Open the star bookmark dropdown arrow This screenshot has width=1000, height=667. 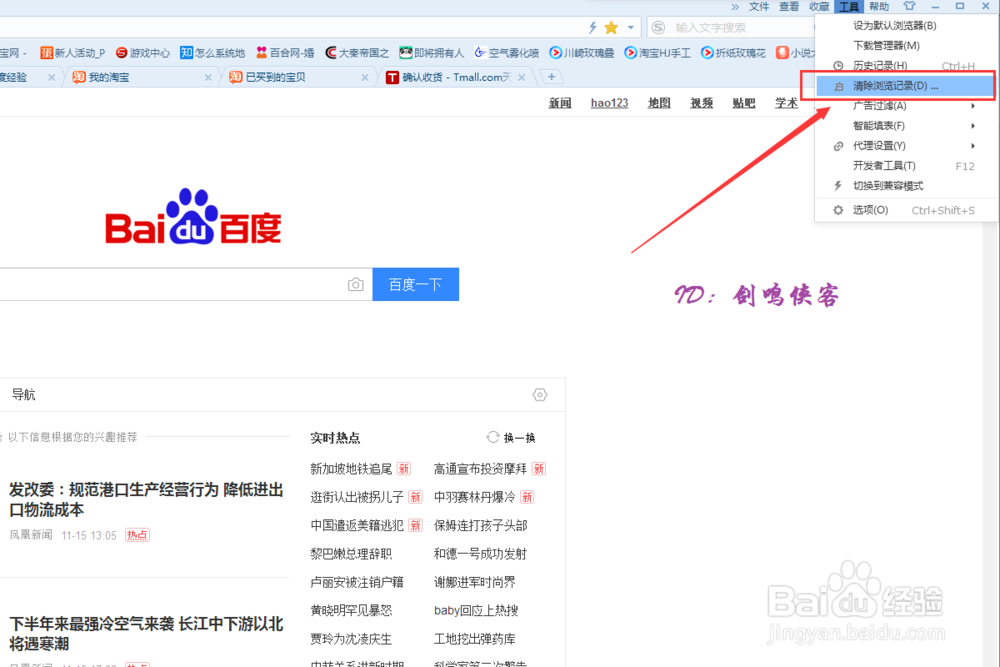point(632,27)
